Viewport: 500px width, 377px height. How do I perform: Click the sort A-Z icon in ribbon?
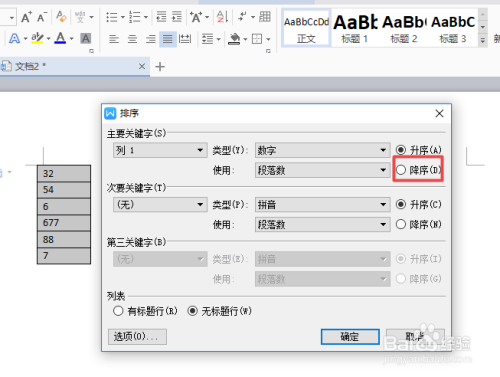click(x=222, y=17)
